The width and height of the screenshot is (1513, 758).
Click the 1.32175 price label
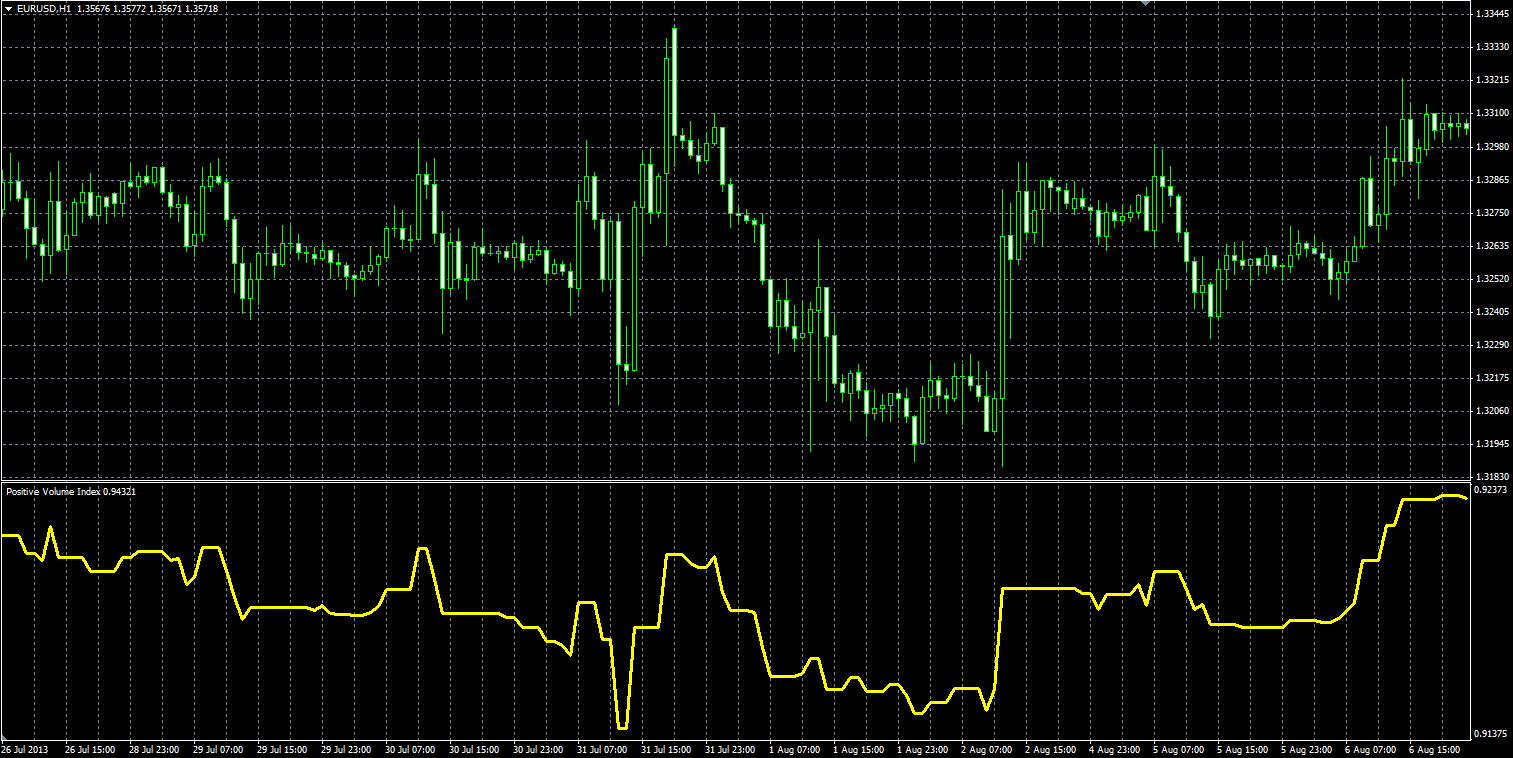1492,378
